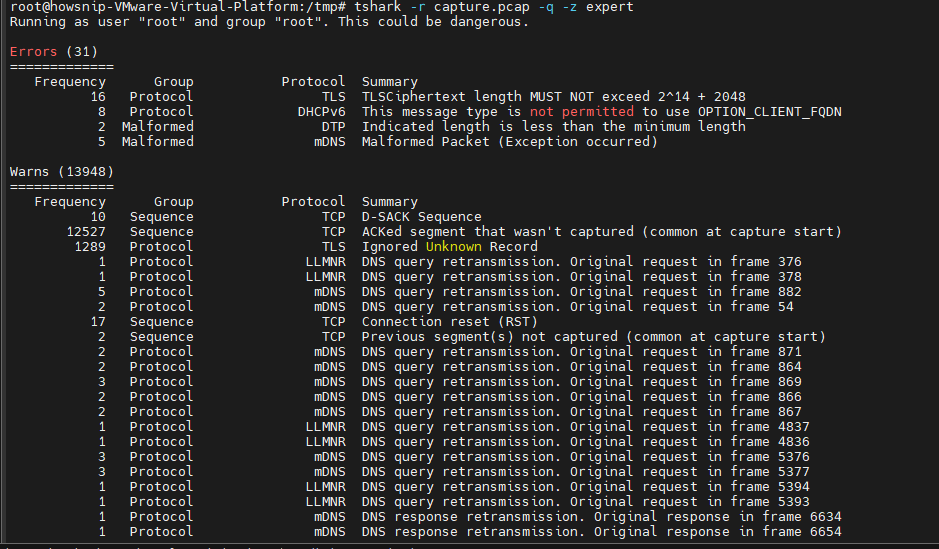
Task: Click the 'Summary' column header under Errors
Action: (389, 81)
